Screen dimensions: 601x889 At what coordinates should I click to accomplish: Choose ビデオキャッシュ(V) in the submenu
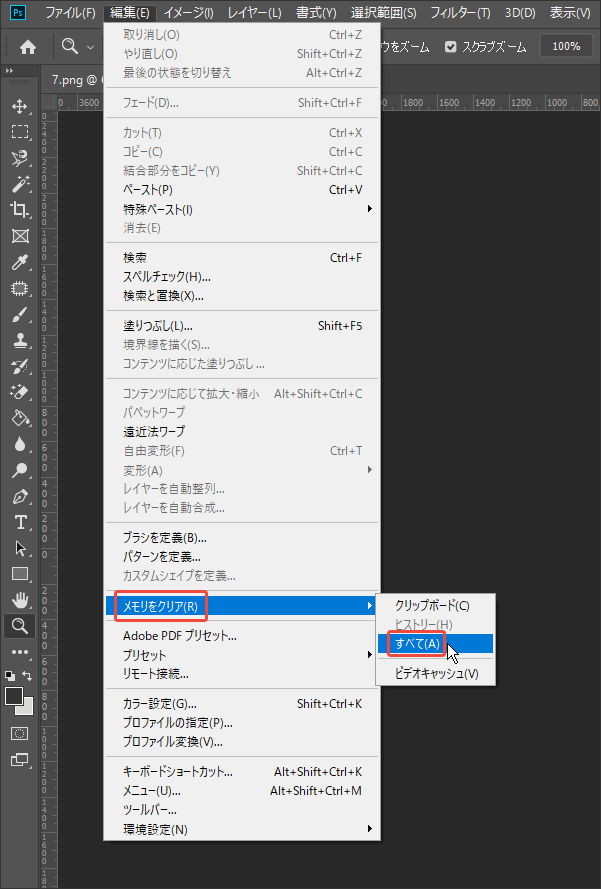435,674
